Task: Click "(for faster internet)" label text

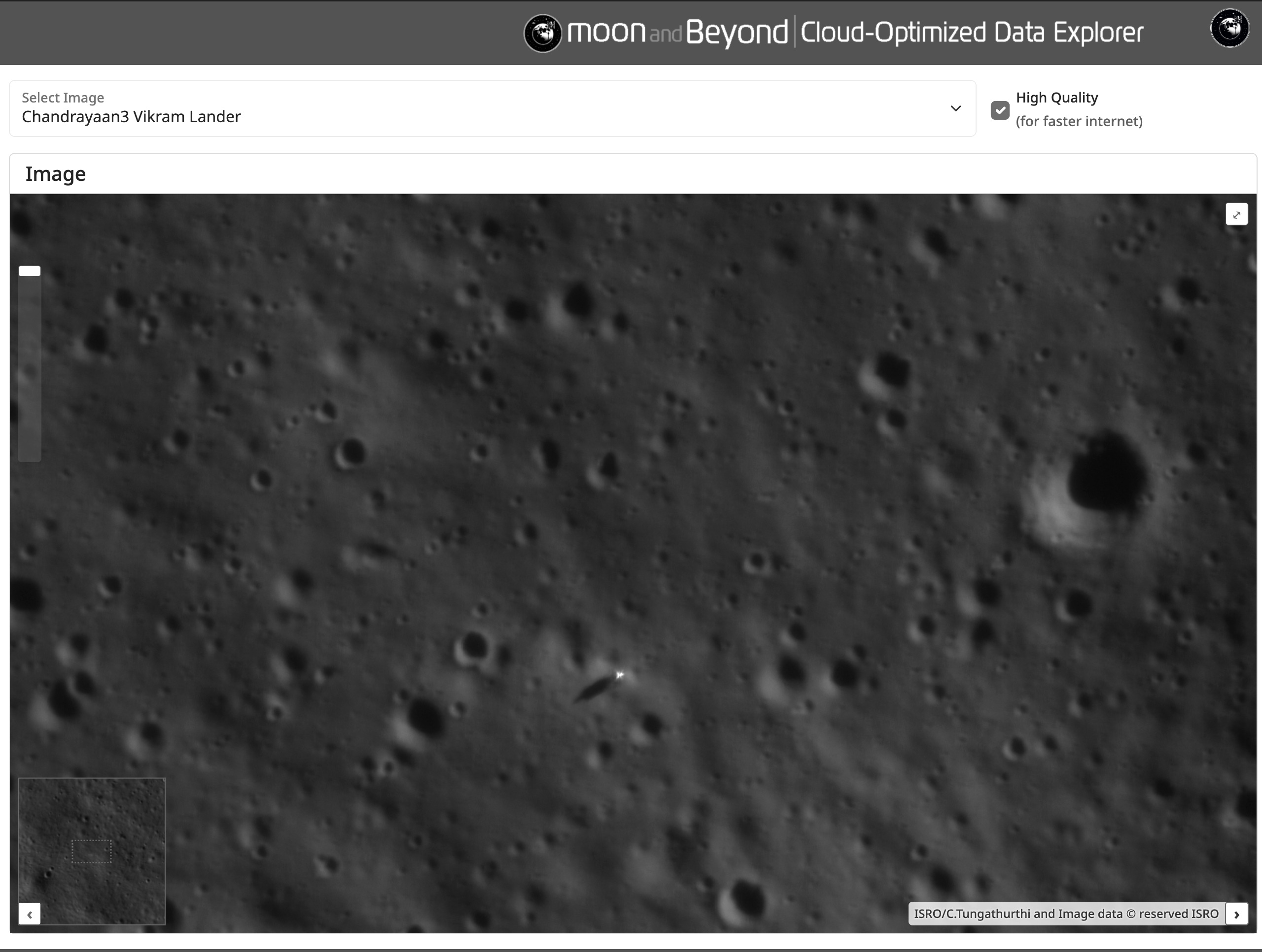Action: (x=1079, y=122)
